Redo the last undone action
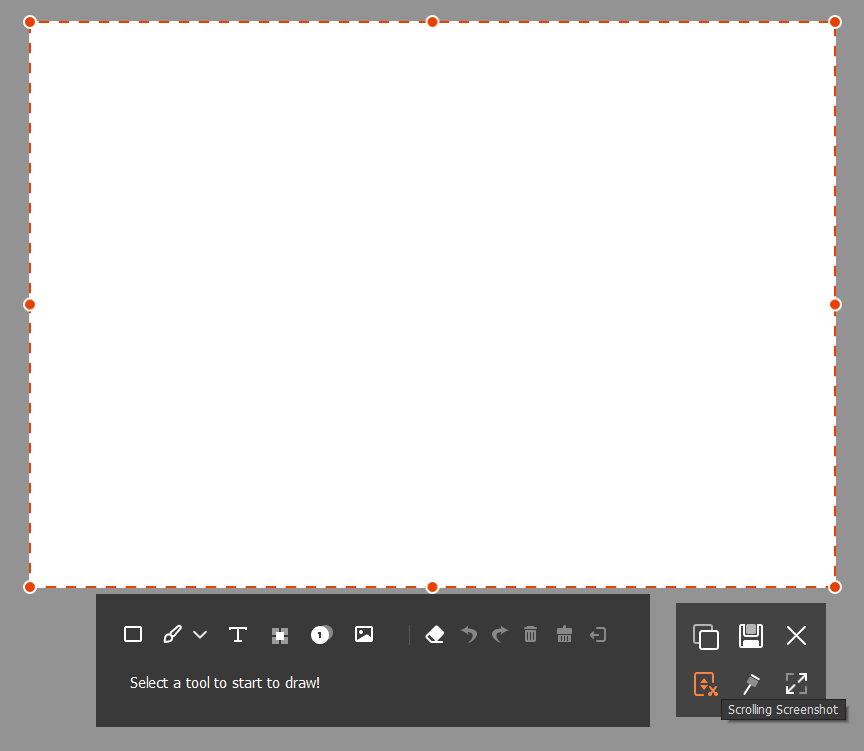Screen dimensions: 864x751 pos(500,635)
